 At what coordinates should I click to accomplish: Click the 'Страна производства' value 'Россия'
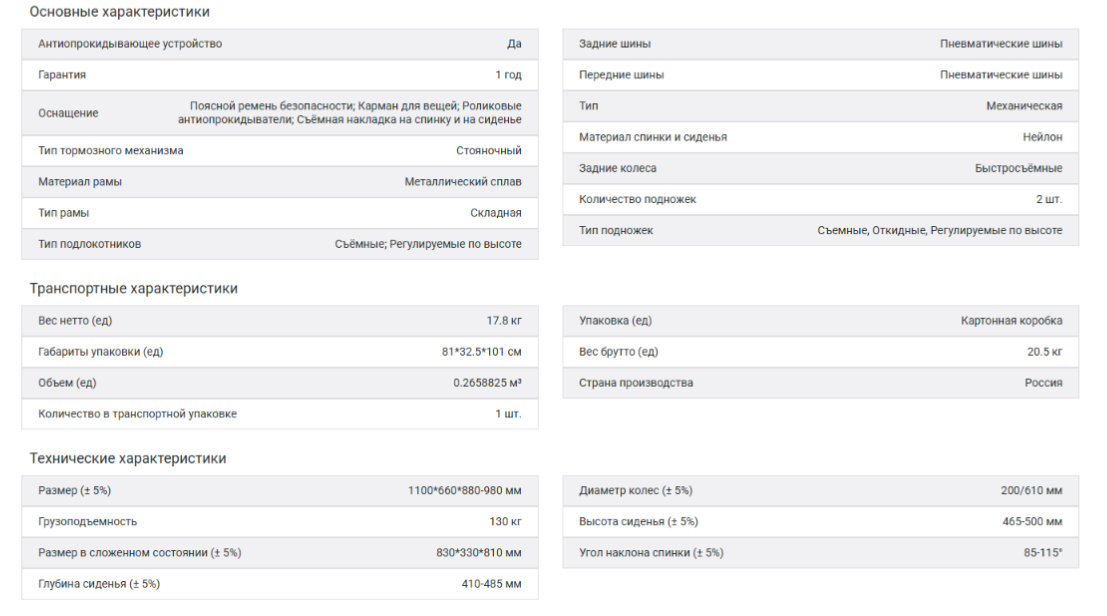1043,383
